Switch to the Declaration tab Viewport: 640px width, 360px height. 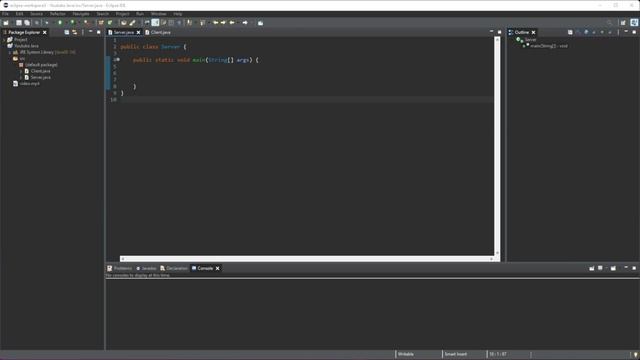pos(174,268)
